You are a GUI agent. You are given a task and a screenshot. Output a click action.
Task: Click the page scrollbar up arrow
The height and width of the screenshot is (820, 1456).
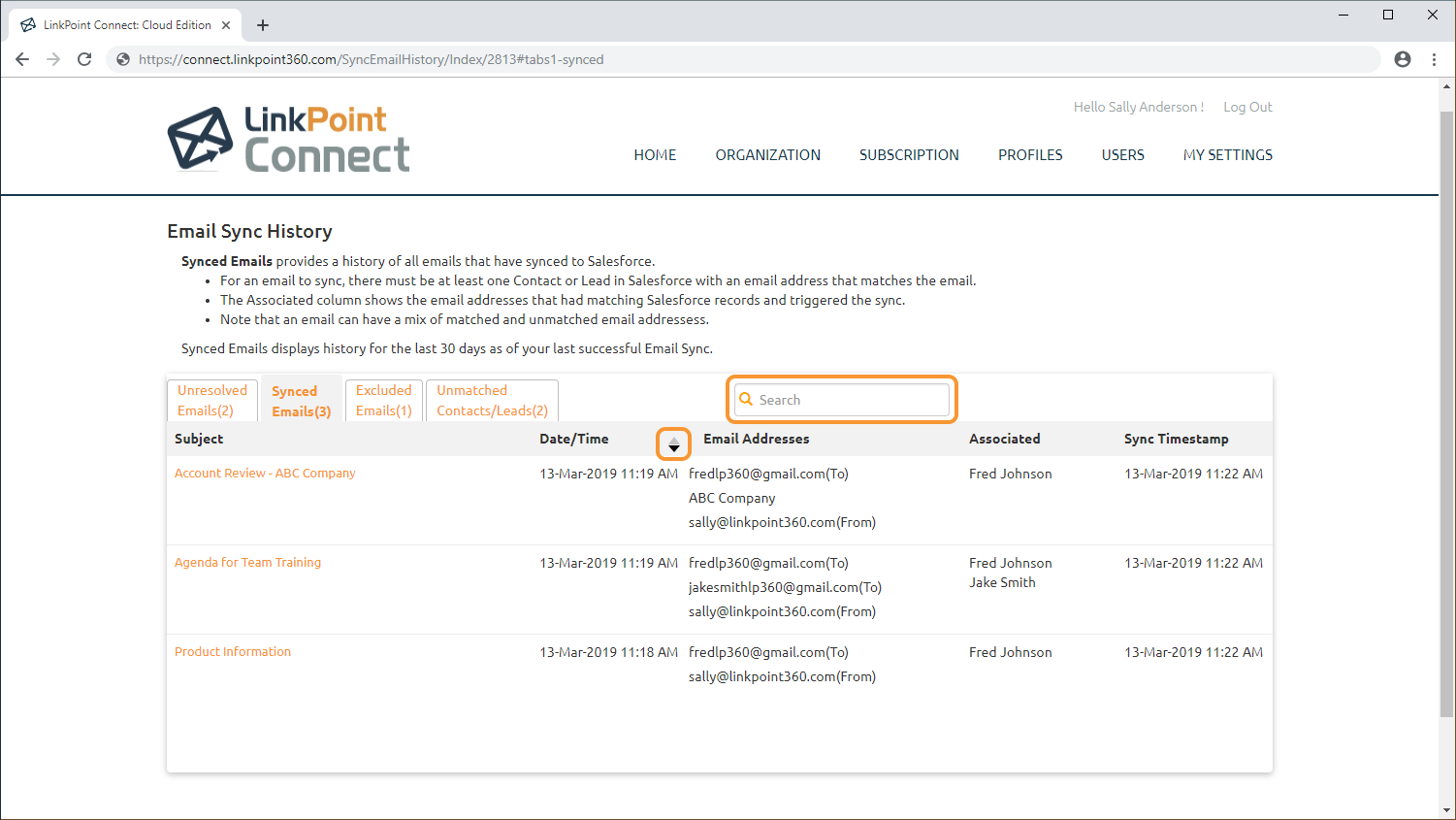tap(1447, 86)
